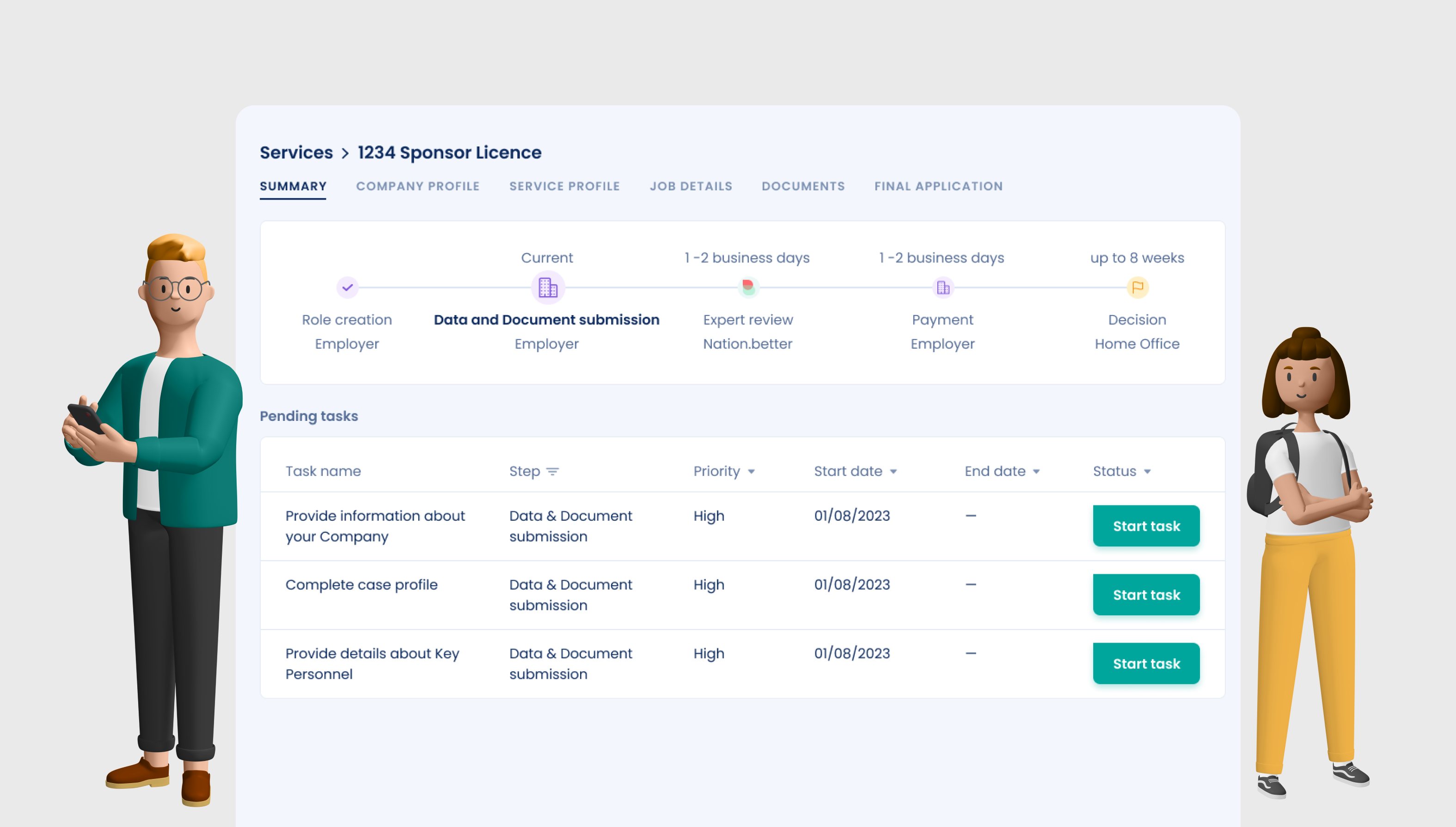The width and height of the screenshot is (1456, 827).
Task: Click the Step column filter icon
Action: (552, 471)
